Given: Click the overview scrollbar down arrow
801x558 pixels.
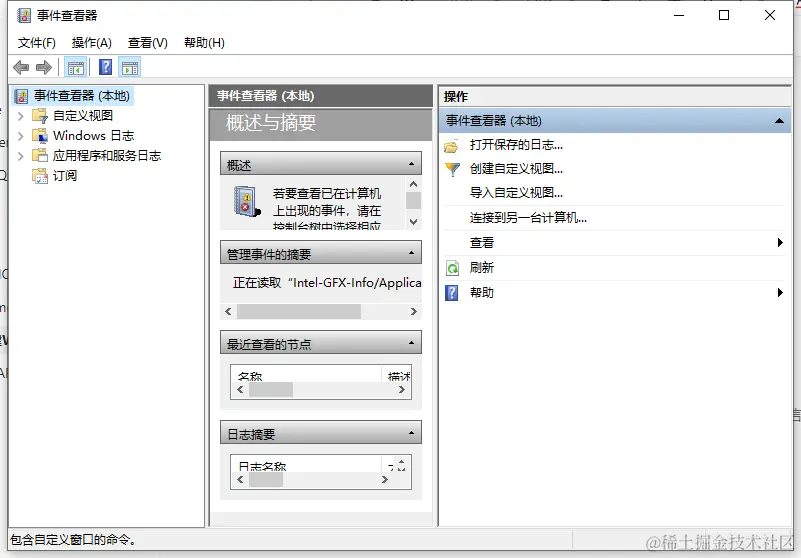Looking at the screenshot, I should (x=413, y=222).
